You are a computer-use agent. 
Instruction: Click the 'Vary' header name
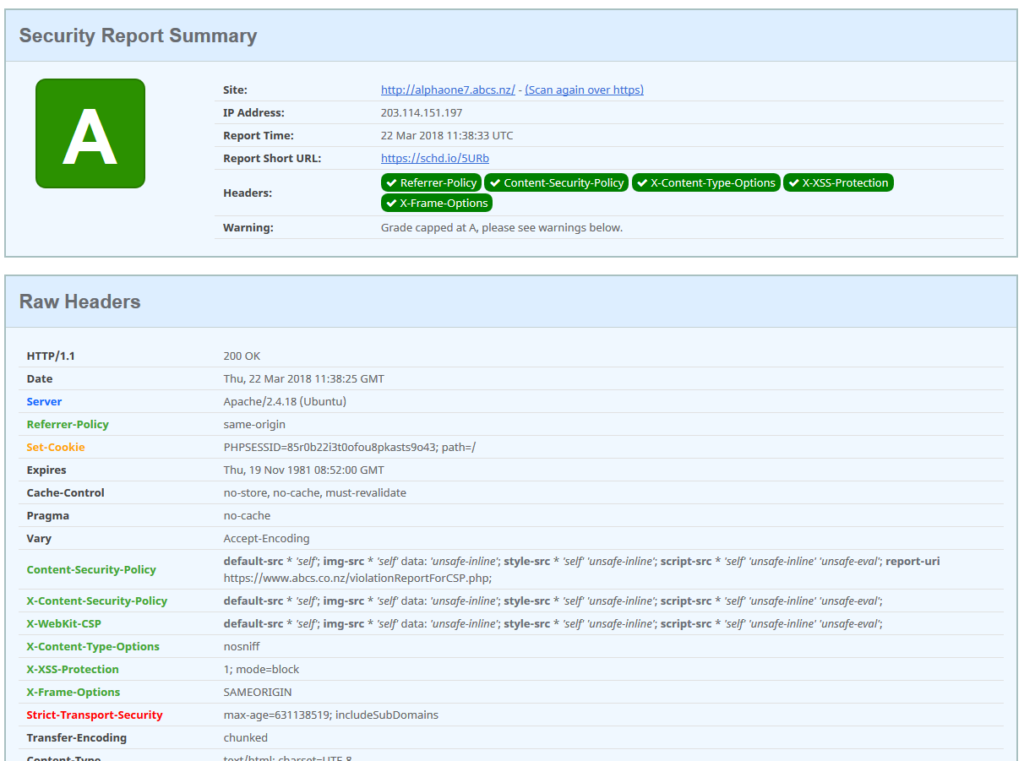39,539
